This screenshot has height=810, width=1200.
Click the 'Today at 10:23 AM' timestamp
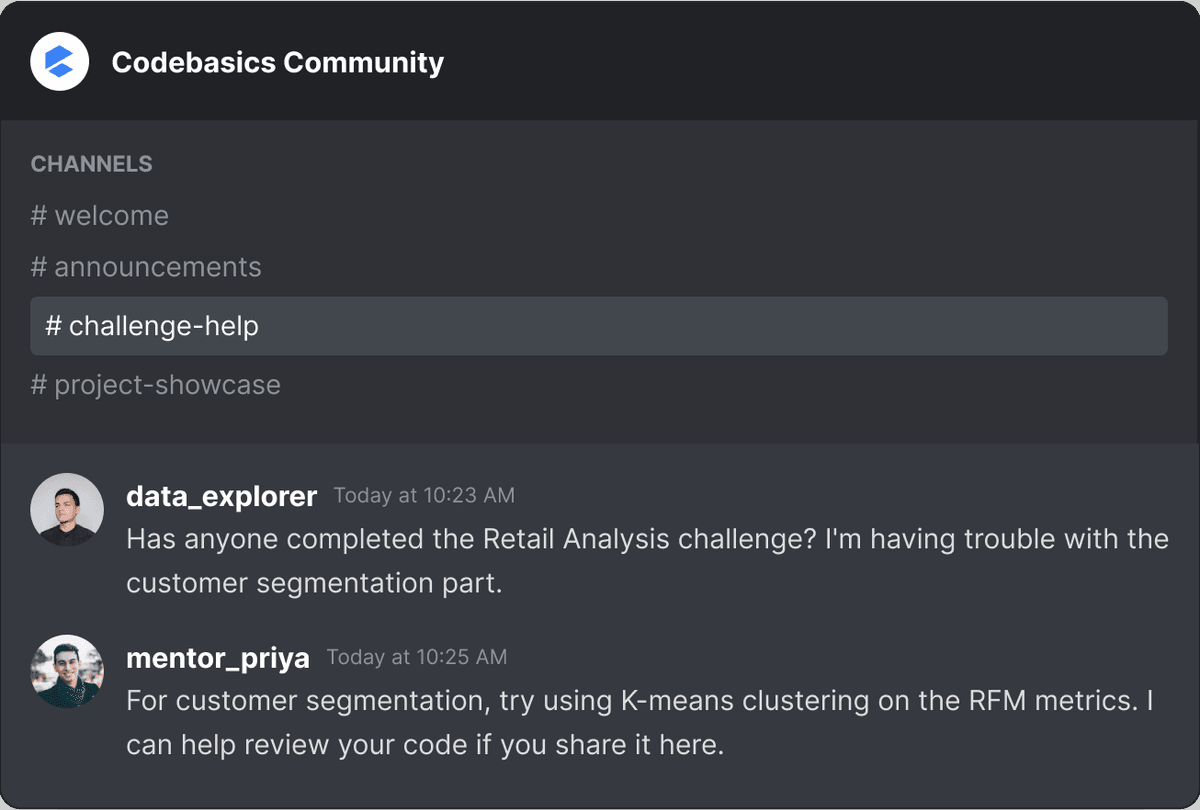pos(424,495)
